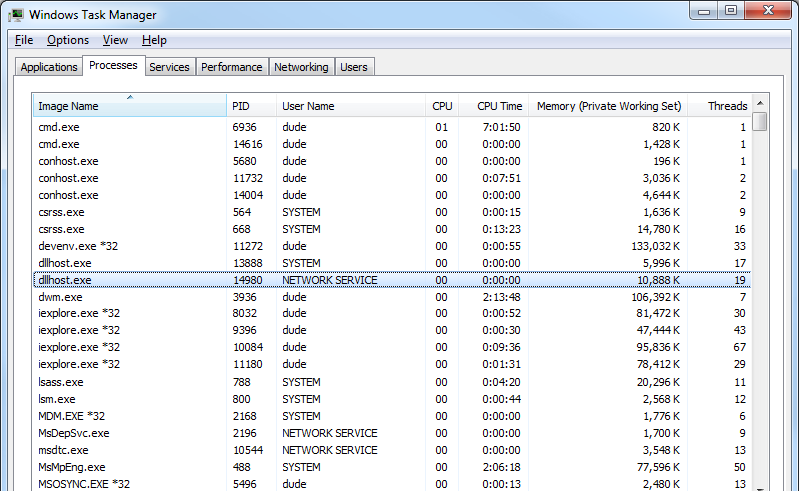Screen dimensions: 800x491
Task: Select highlighted dllhost.exe PID 14980
Action: (x=392, y=280)
